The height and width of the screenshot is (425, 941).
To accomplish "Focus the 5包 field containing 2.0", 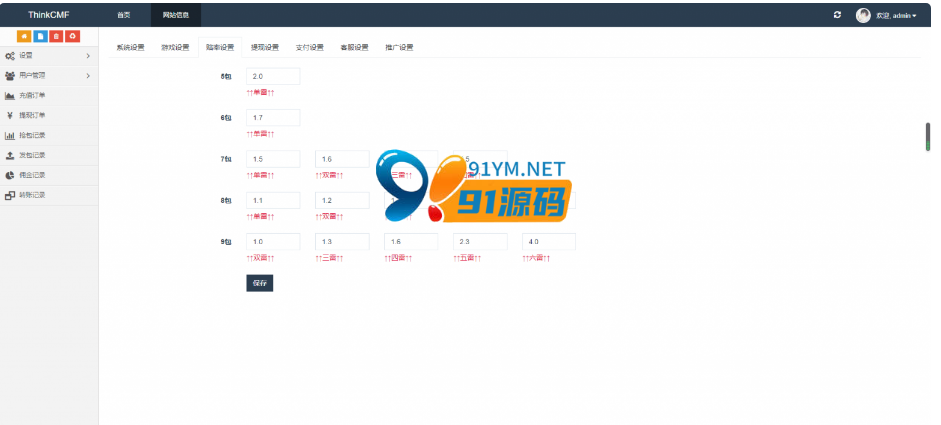I will pos(273,76).
